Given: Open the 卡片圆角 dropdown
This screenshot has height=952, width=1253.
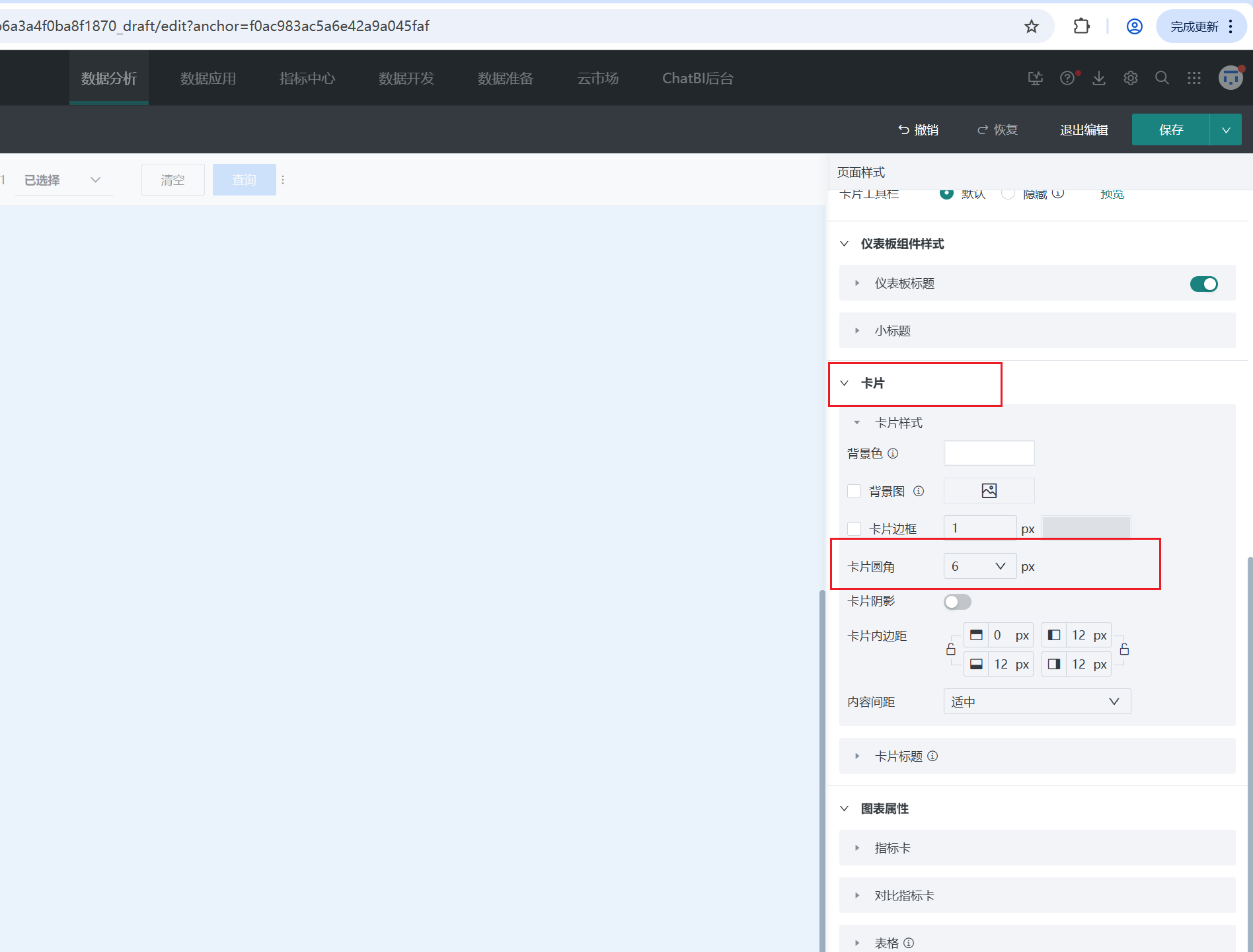Looking at the screenshot, I should point(979,566).
